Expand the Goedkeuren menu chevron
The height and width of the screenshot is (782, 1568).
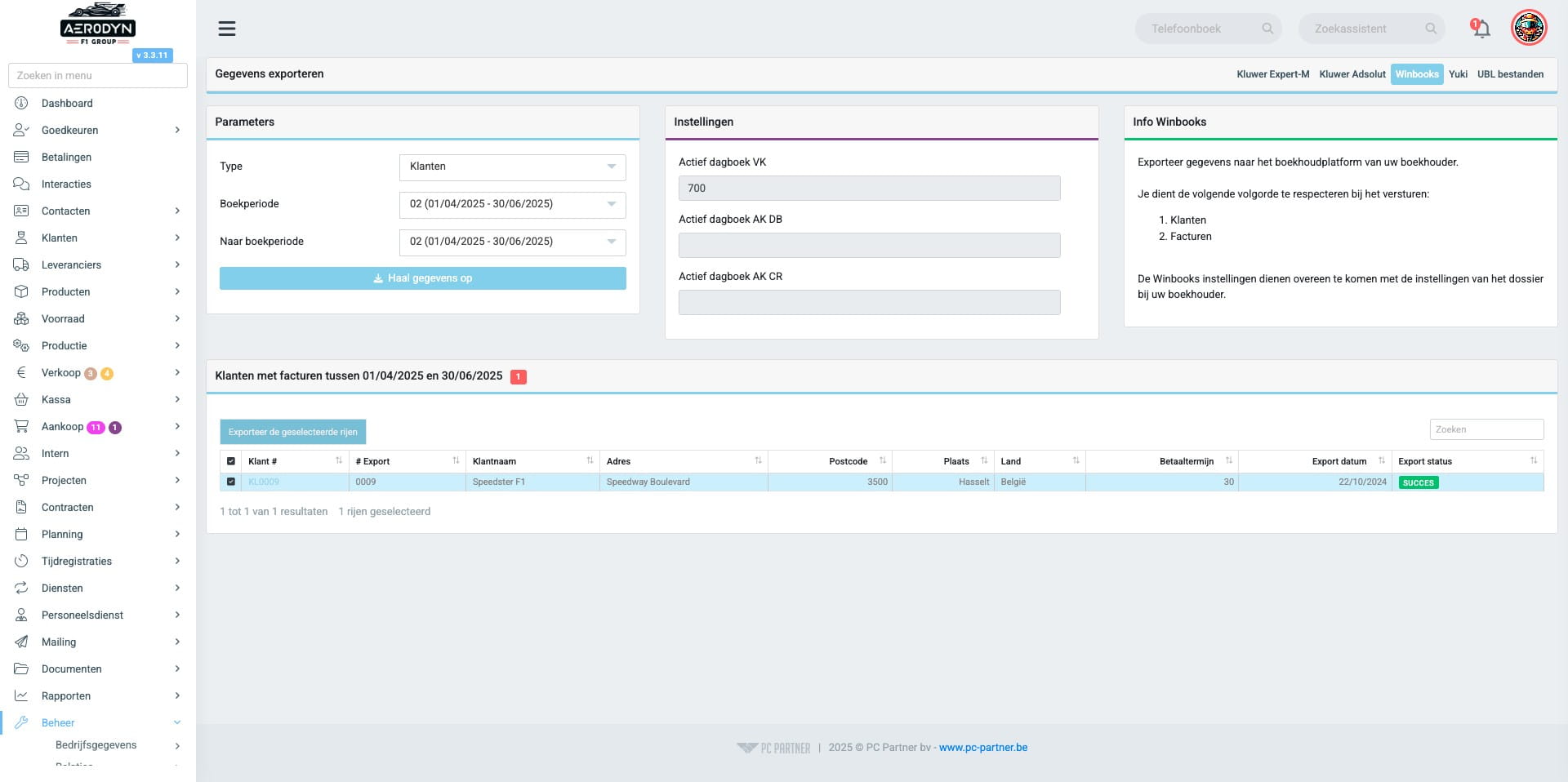click(177, 130)
